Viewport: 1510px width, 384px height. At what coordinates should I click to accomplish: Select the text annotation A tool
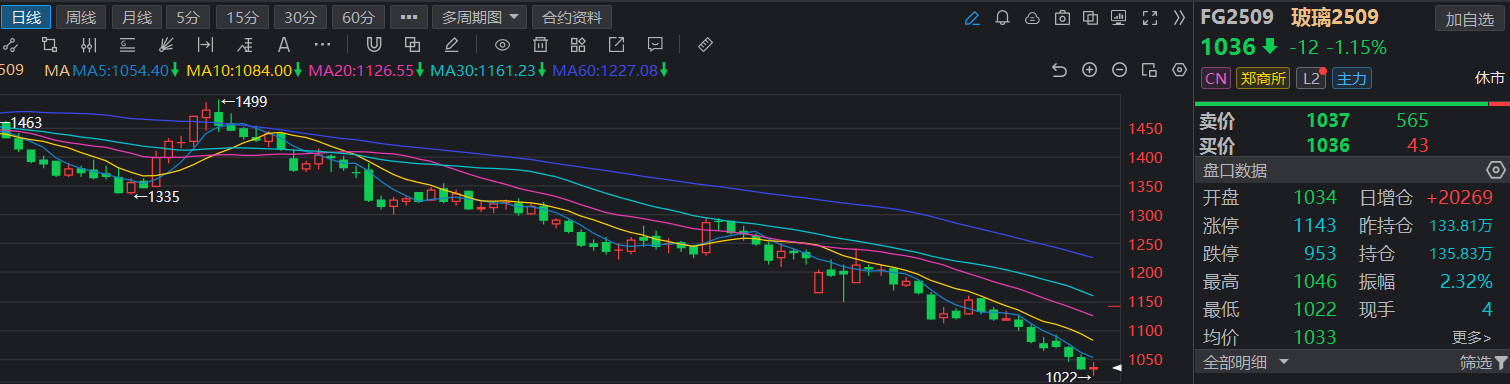283,44
